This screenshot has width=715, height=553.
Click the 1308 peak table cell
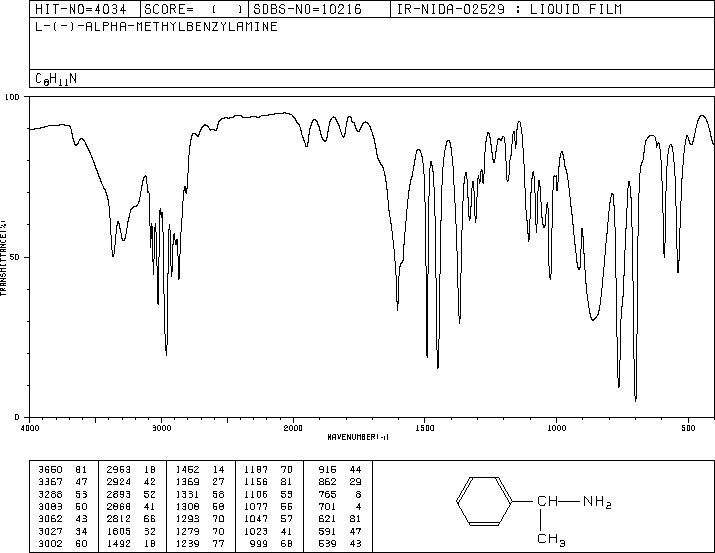pos(187,506)
